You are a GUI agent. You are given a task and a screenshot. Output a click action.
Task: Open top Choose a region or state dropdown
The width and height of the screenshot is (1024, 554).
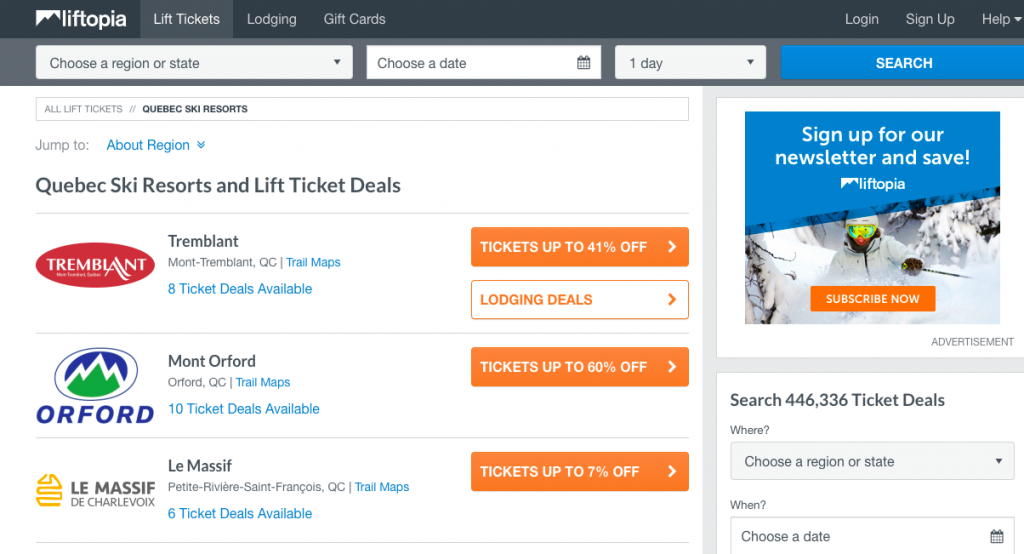[x=194, y=63]
